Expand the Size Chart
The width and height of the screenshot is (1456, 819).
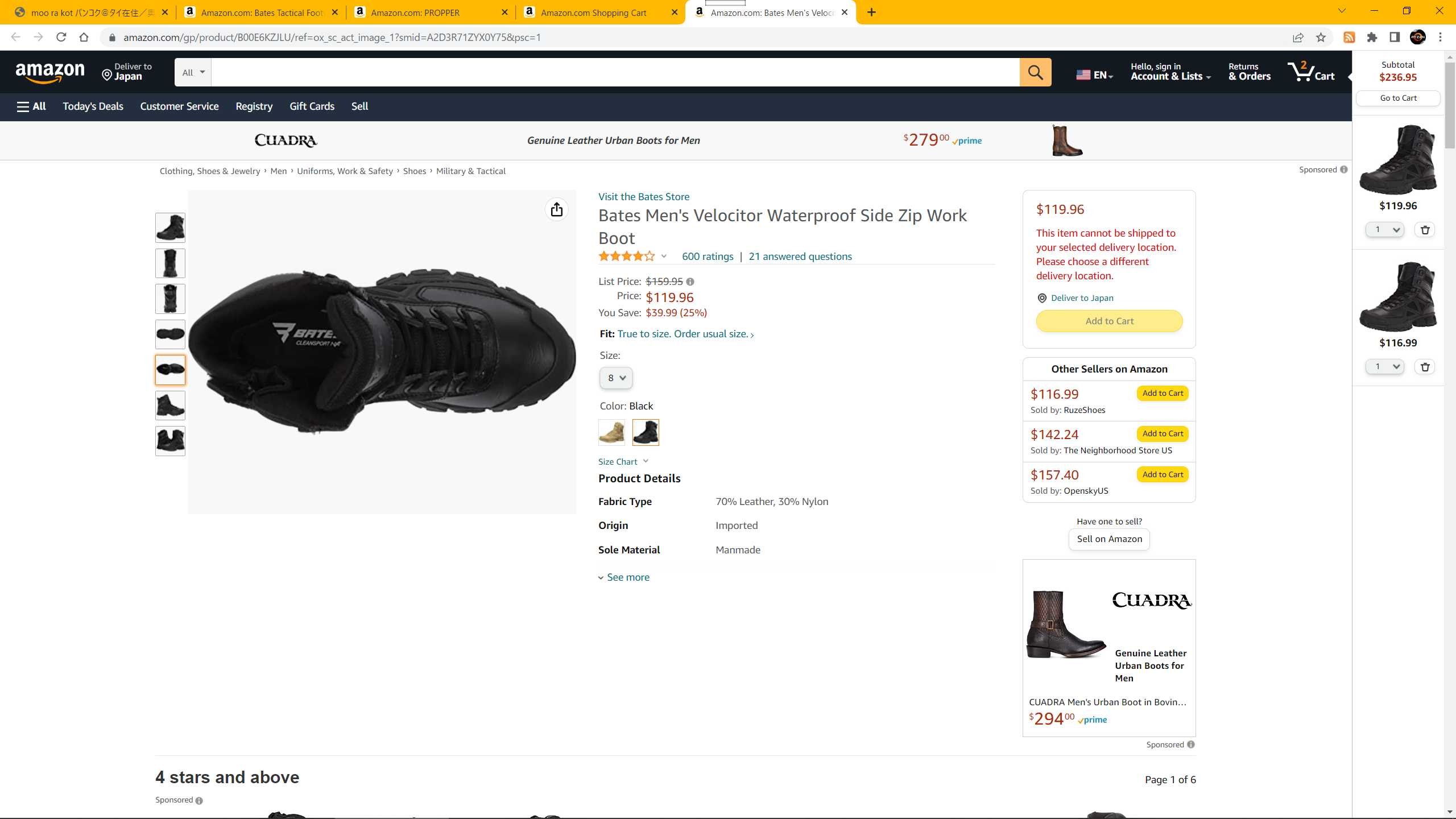point(623,462)
